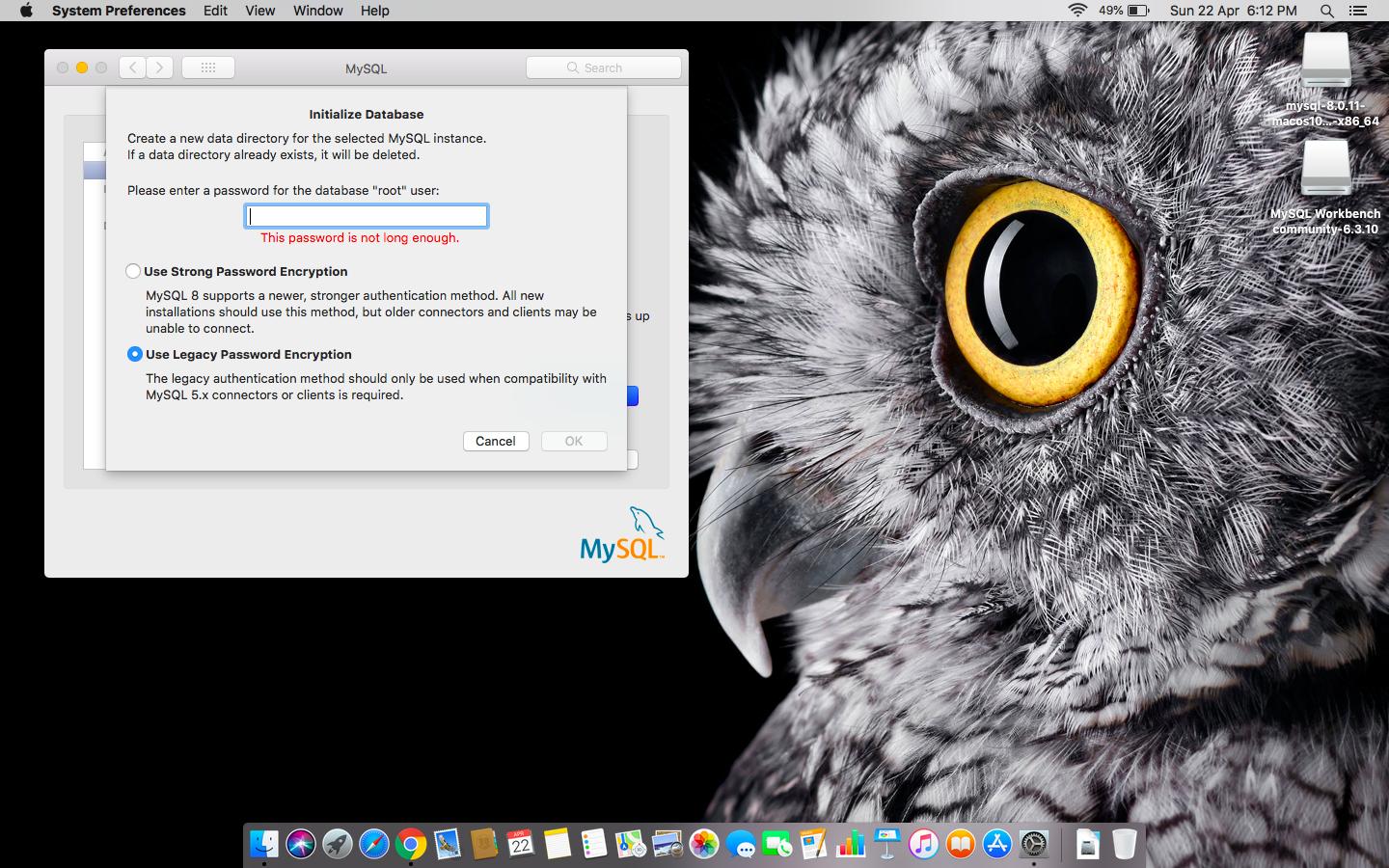Open the mysql-8.0.11 disk image on desktop
This screenshot has width=1389, height=868.
[1325, 64]
